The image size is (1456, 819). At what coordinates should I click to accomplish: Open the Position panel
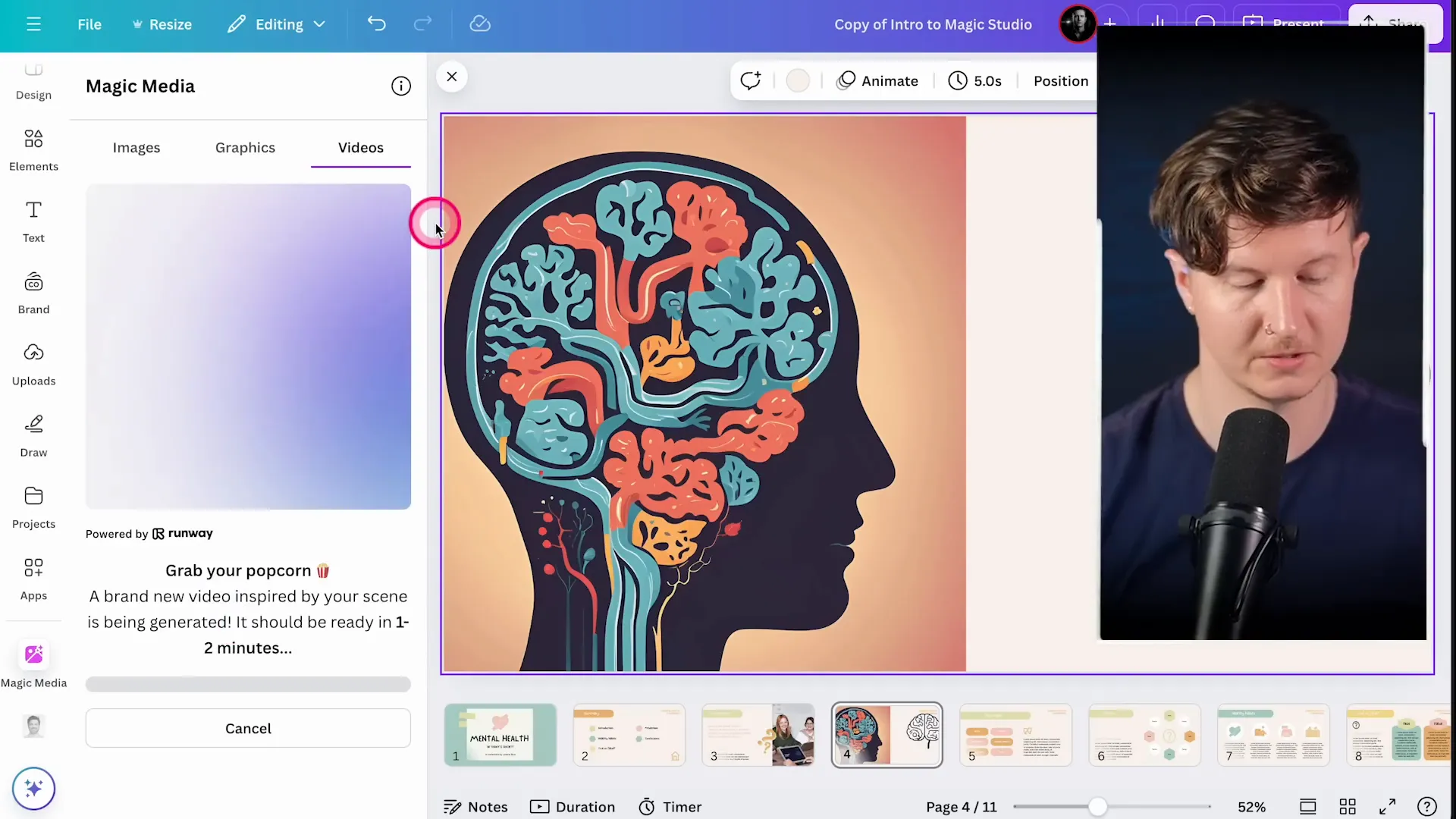coord(1061,80)
